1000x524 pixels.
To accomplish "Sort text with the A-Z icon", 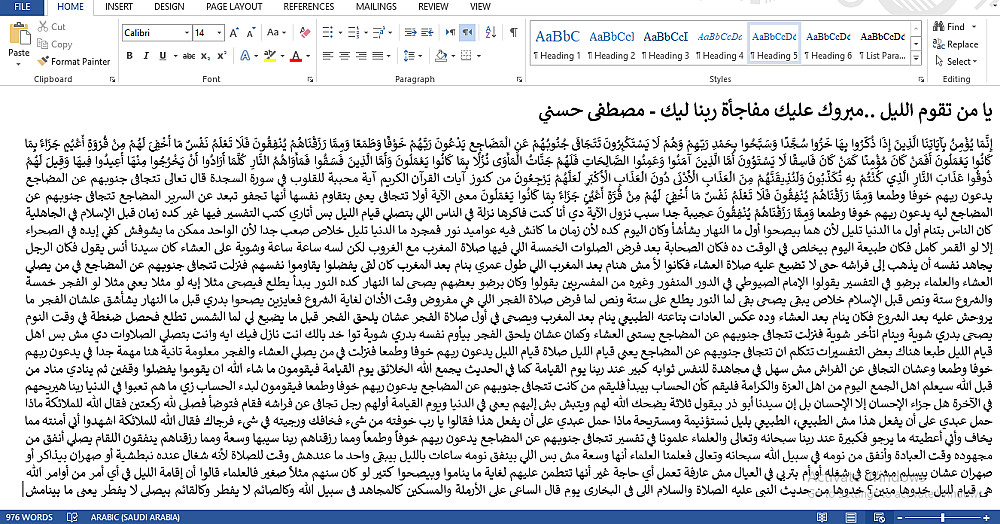I will pyautogui.click(x=490, y=33).
